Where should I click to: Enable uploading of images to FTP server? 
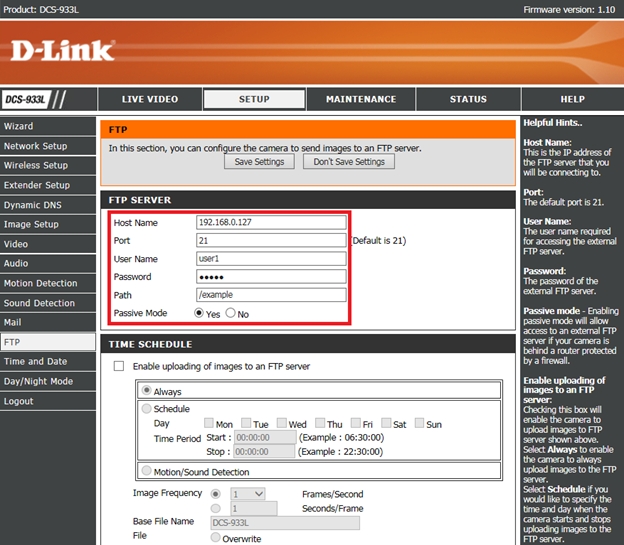(x=119, y=367)
